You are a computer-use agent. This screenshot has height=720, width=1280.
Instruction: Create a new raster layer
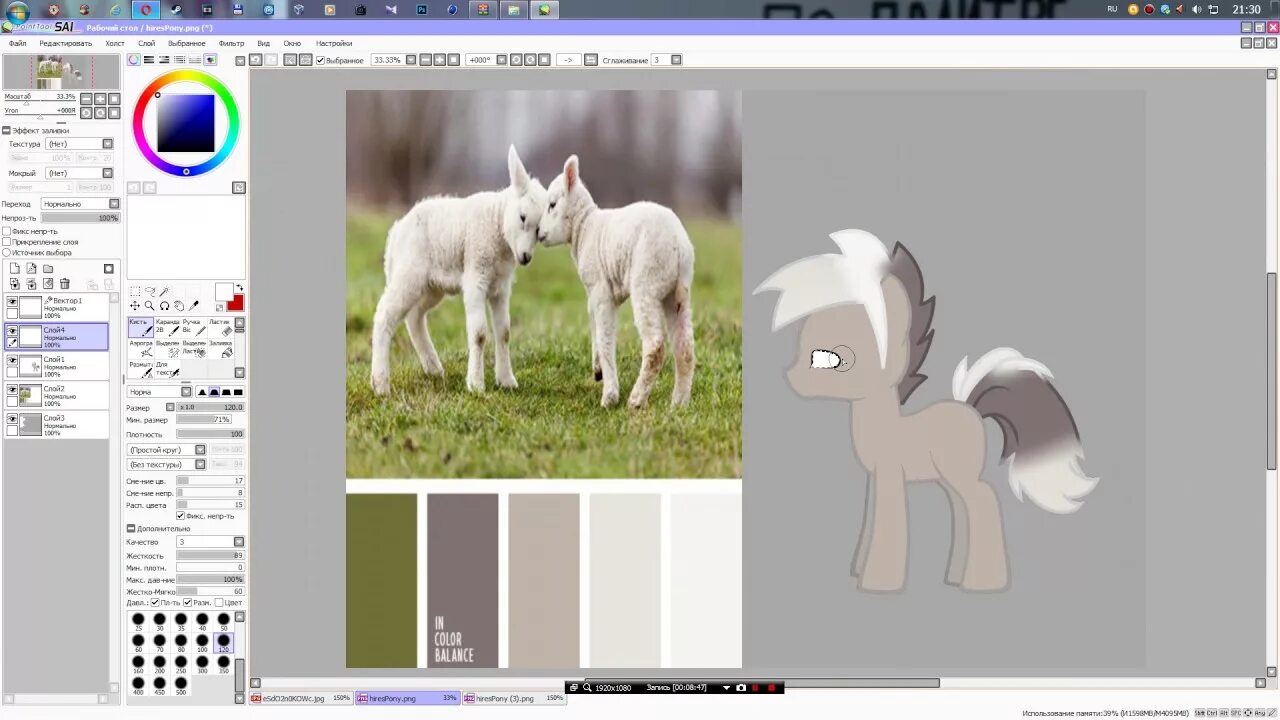pyautogui.click(x=15, y=268)
